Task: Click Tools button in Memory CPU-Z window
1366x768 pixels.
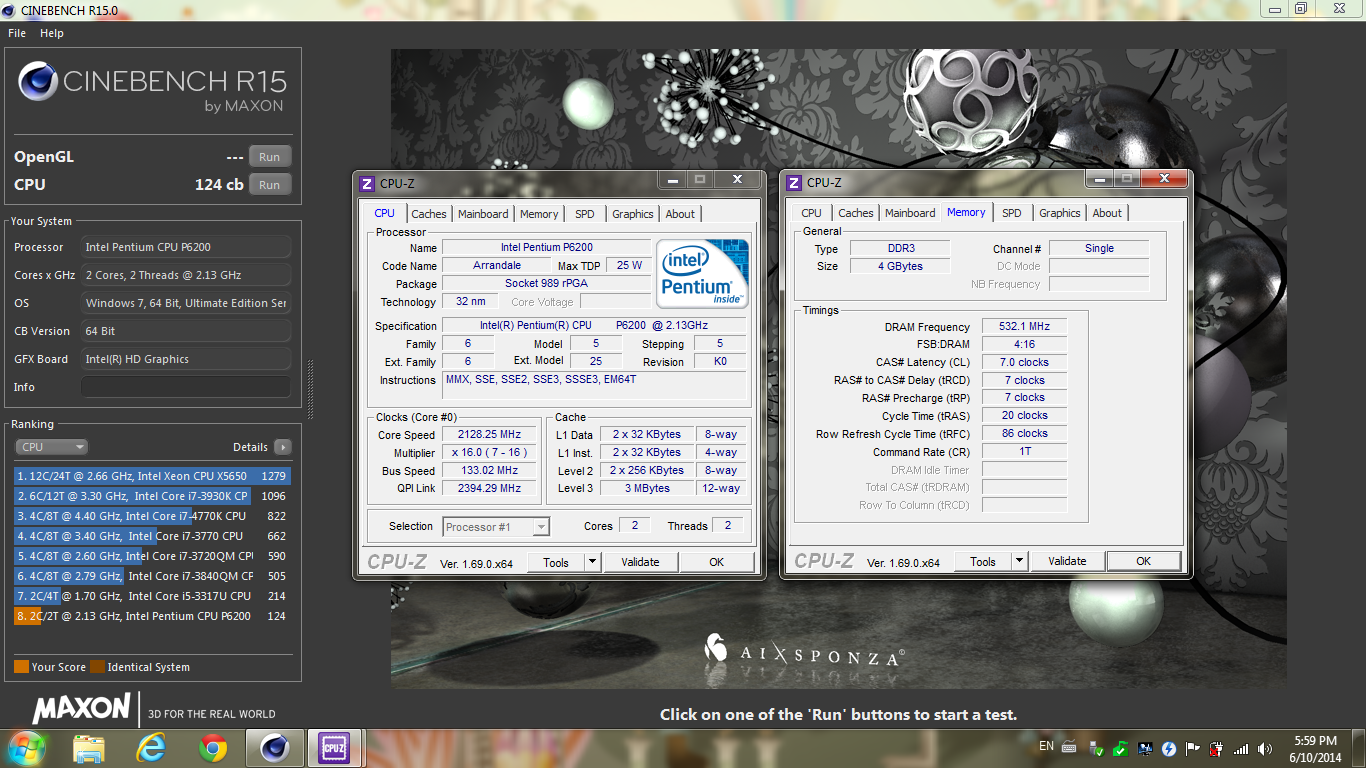Action: [x=983, y=561]
